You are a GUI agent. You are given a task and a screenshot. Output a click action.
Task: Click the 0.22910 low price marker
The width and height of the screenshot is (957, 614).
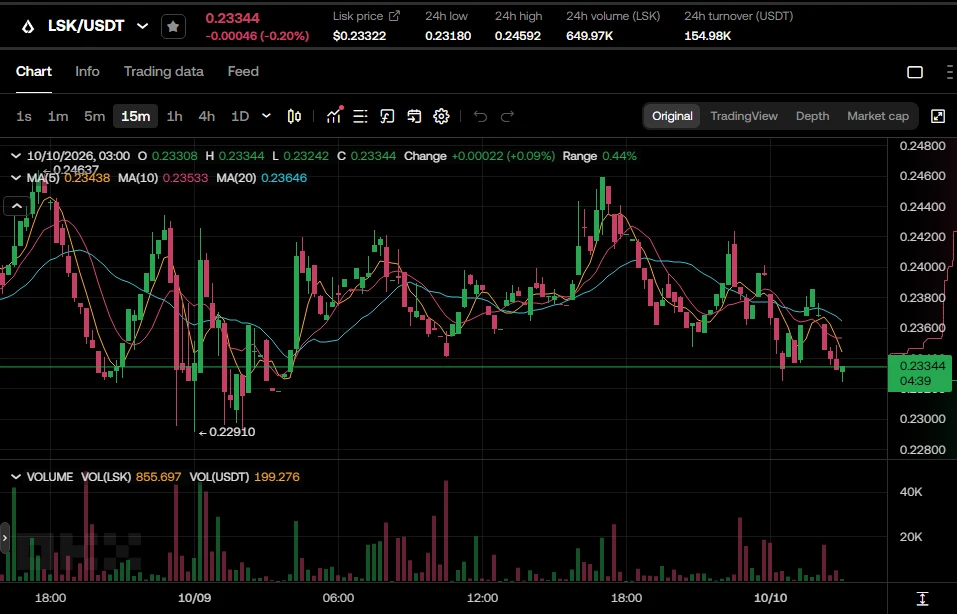coord(227,432)
